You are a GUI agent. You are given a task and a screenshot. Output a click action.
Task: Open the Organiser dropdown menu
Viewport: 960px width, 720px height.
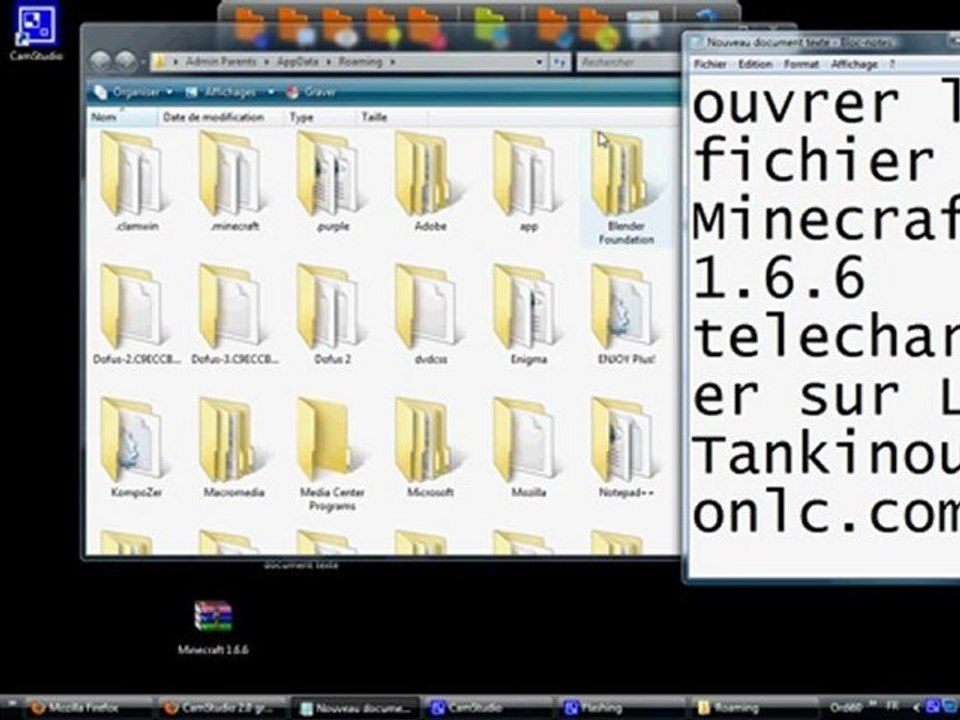click(x=133, y=92)
